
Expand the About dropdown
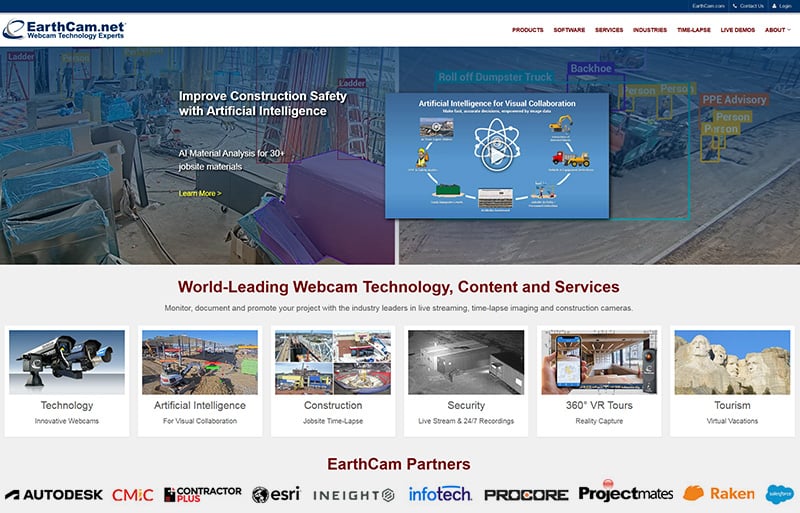pyautogui.click(x=778, y=30)
